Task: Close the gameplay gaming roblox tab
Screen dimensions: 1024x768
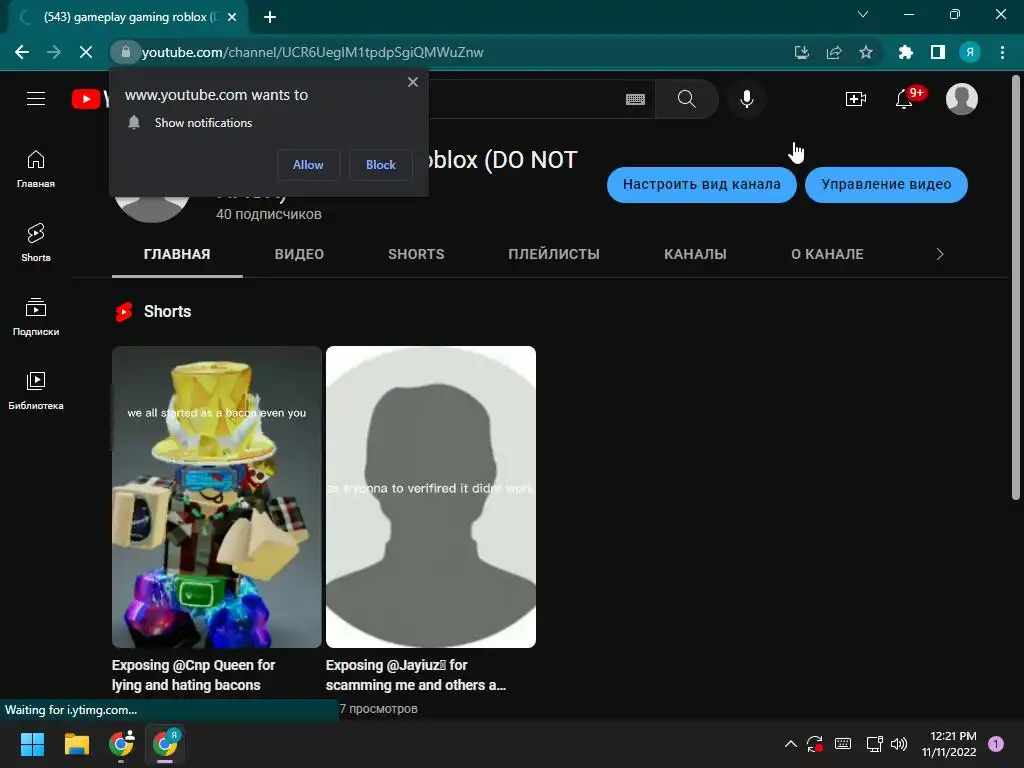Action: click(x=232, y=18)
